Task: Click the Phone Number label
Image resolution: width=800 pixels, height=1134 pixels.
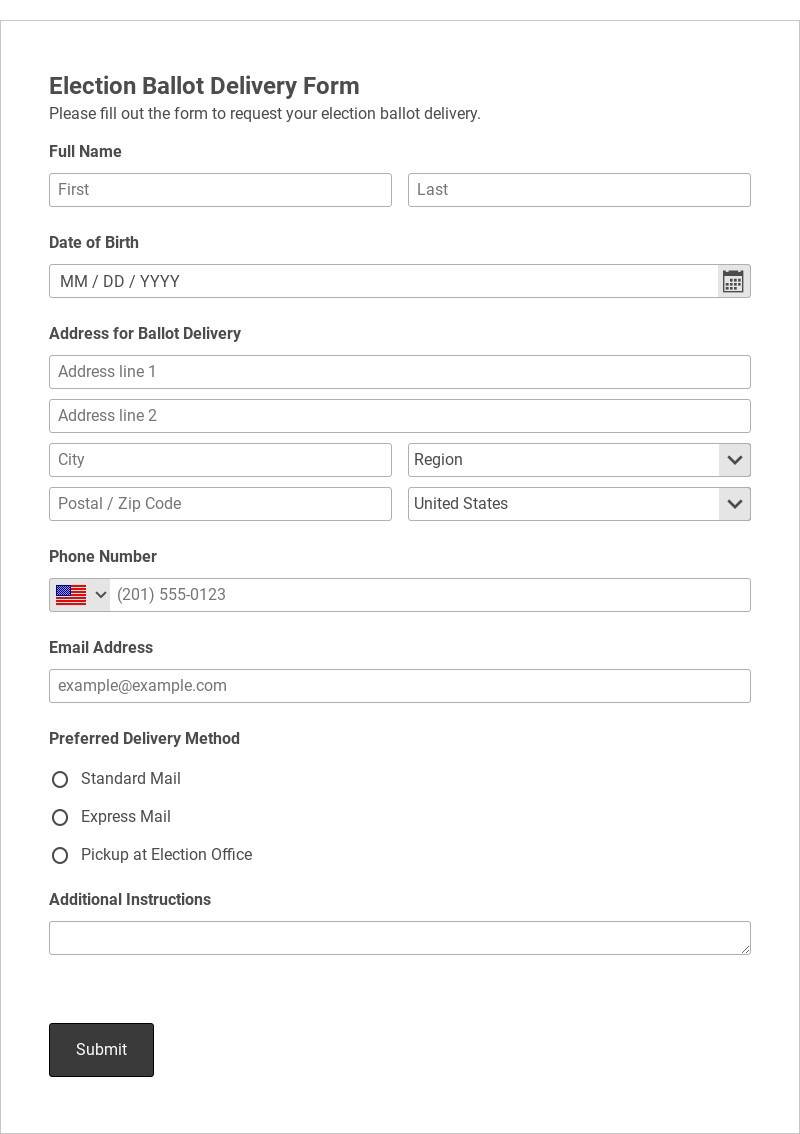Action: (x=103, y=556)
